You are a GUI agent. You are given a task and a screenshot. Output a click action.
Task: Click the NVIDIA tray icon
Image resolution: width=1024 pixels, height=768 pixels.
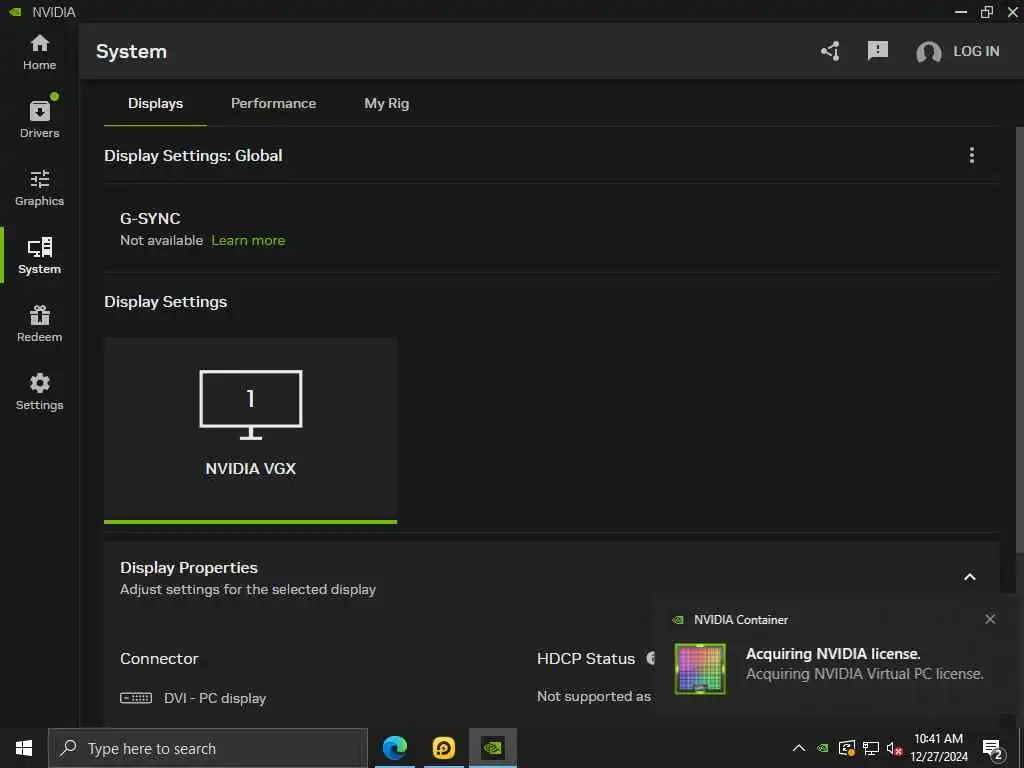point(823,748)
